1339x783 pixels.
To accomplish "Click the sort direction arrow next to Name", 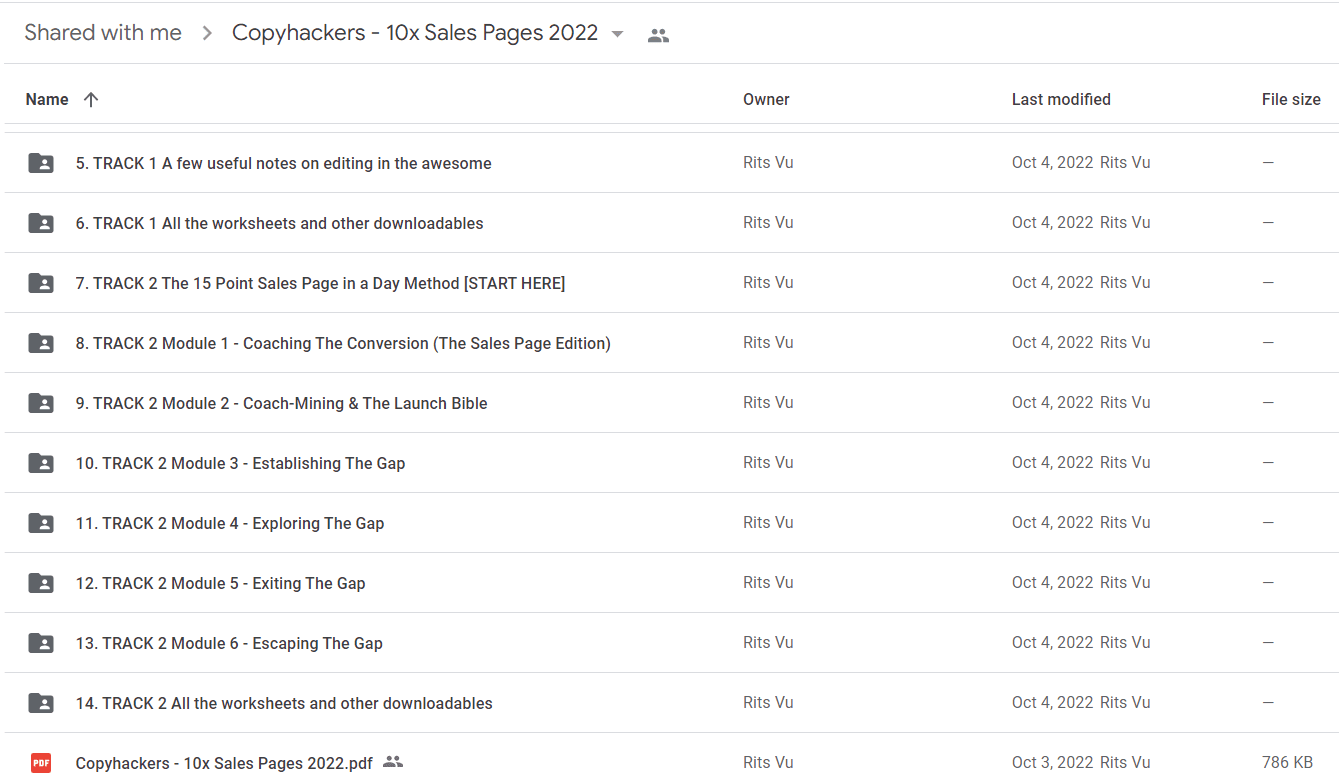I will pos(91,100).
